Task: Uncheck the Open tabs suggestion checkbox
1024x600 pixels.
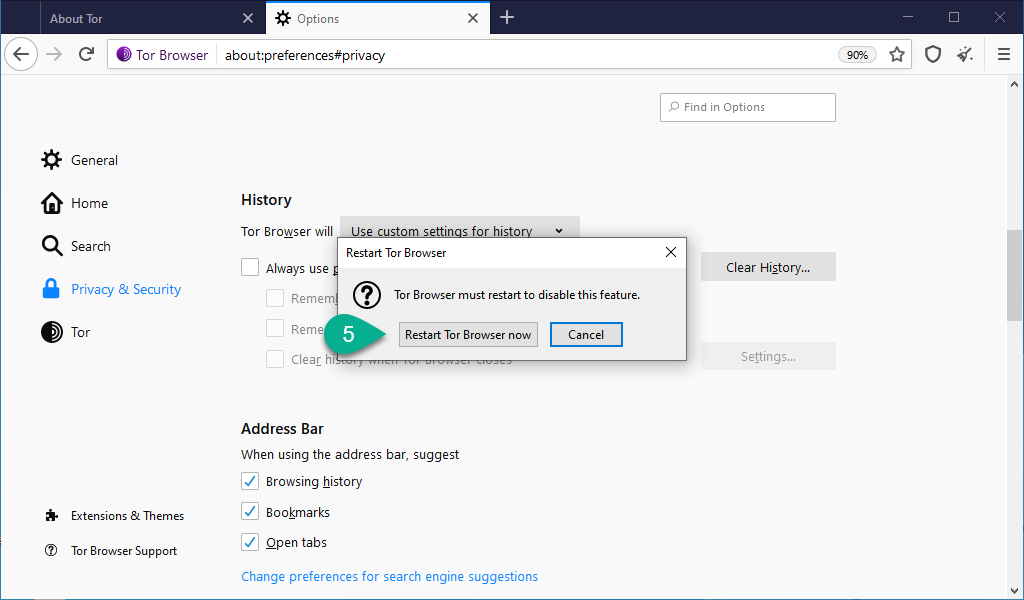Action: point(250,542)
